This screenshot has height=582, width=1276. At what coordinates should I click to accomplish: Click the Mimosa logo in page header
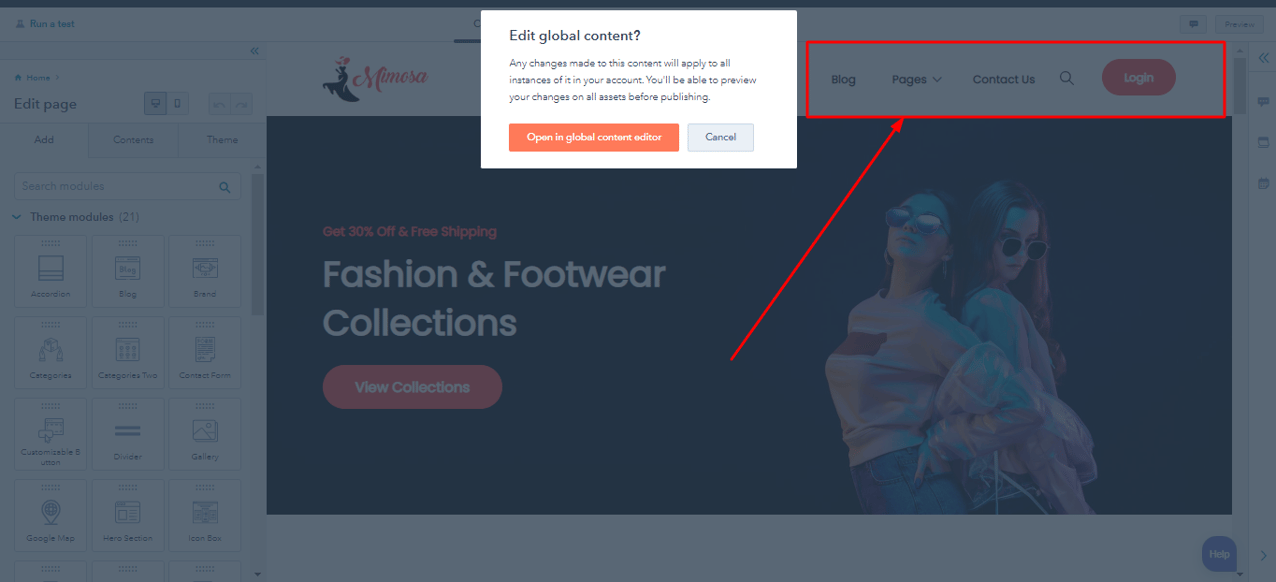pos(374,79)
